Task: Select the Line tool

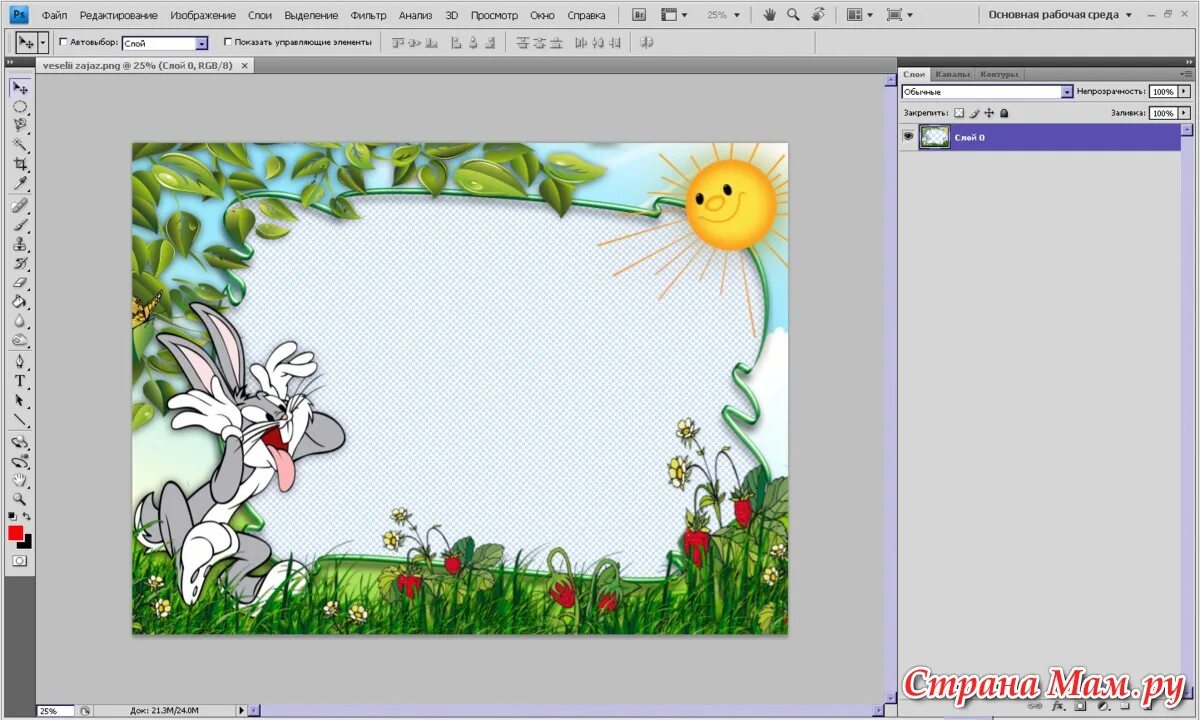Action: tap(20, 420)
